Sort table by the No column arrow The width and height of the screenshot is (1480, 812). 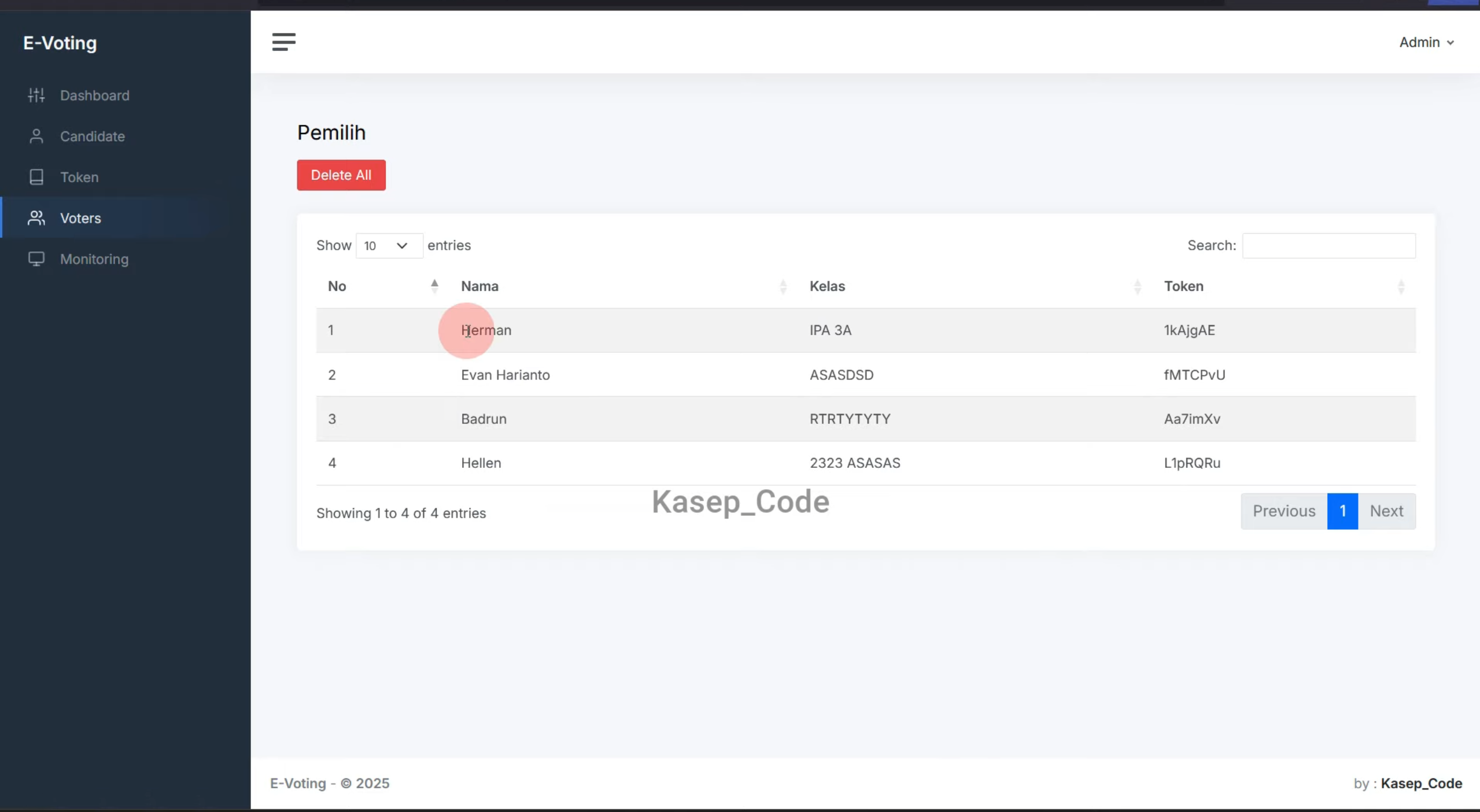(x=434, y=286)
